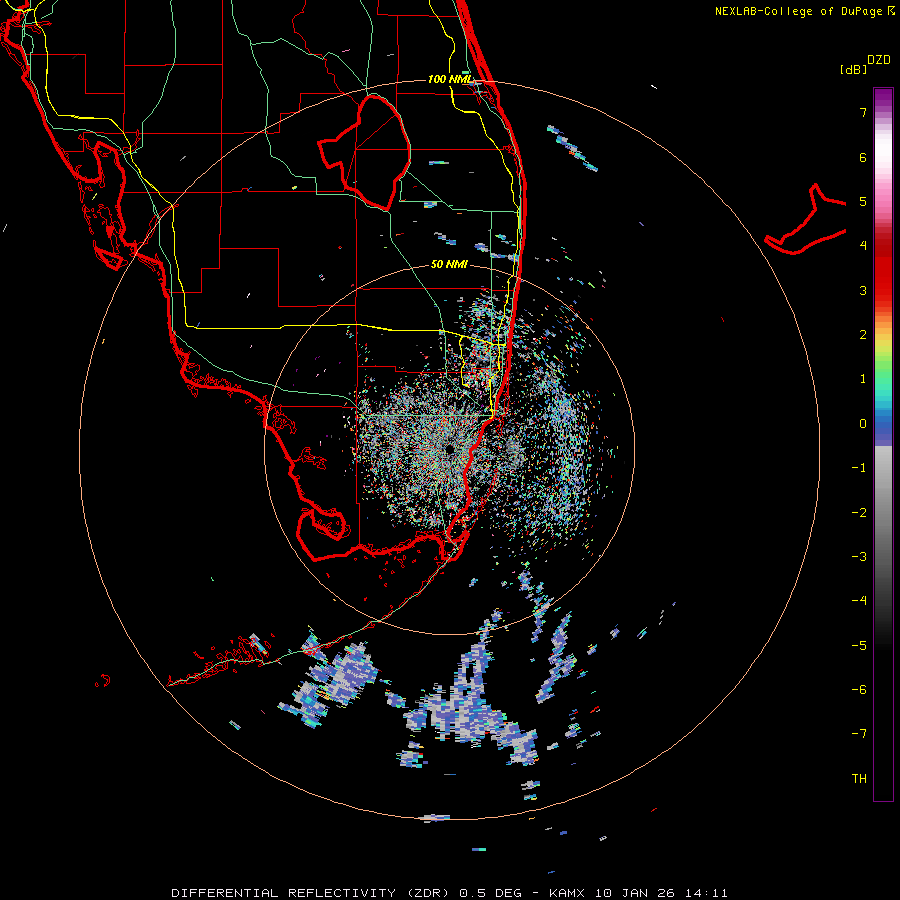The width and height of the screenshot is (900, 900).
Task: Click the -5 value on the color scale
Action: pyautogui.click(x=859, y=646)
